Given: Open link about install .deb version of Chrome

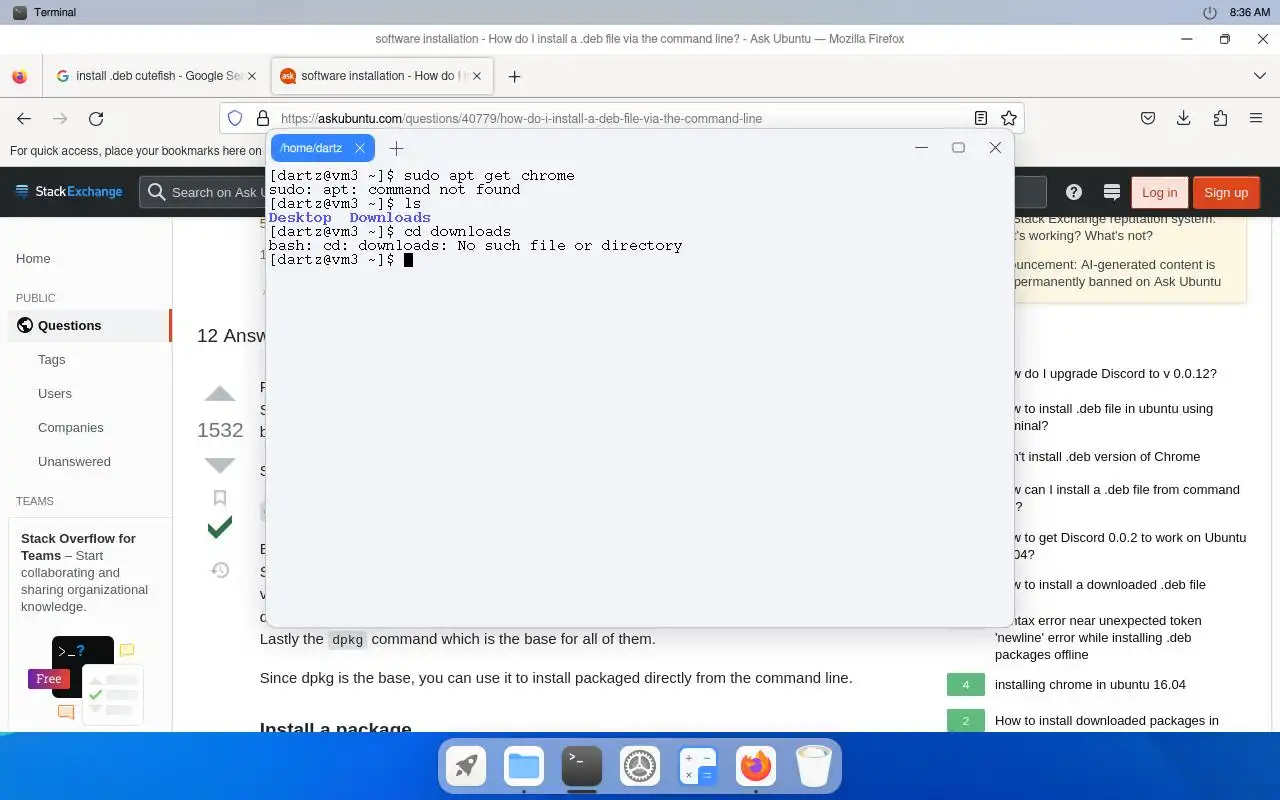Looking at the screenshot, I should tap(1107, 457).
